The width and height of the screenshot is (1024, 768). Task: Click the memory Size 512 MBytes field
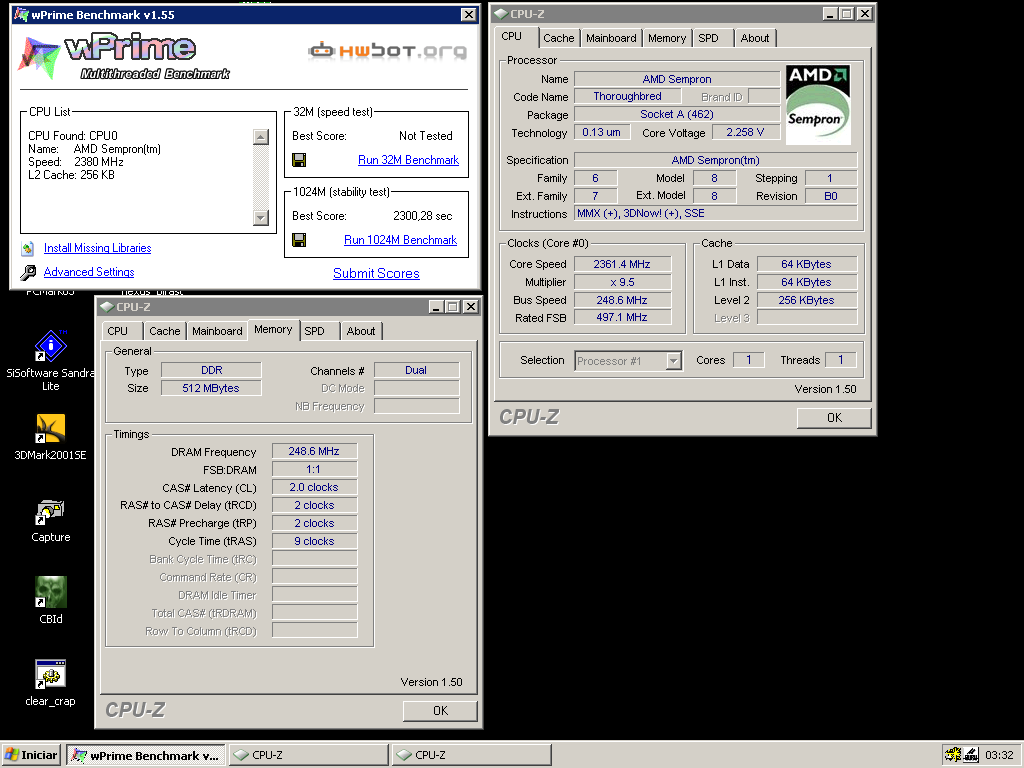[x=211, y=388]
